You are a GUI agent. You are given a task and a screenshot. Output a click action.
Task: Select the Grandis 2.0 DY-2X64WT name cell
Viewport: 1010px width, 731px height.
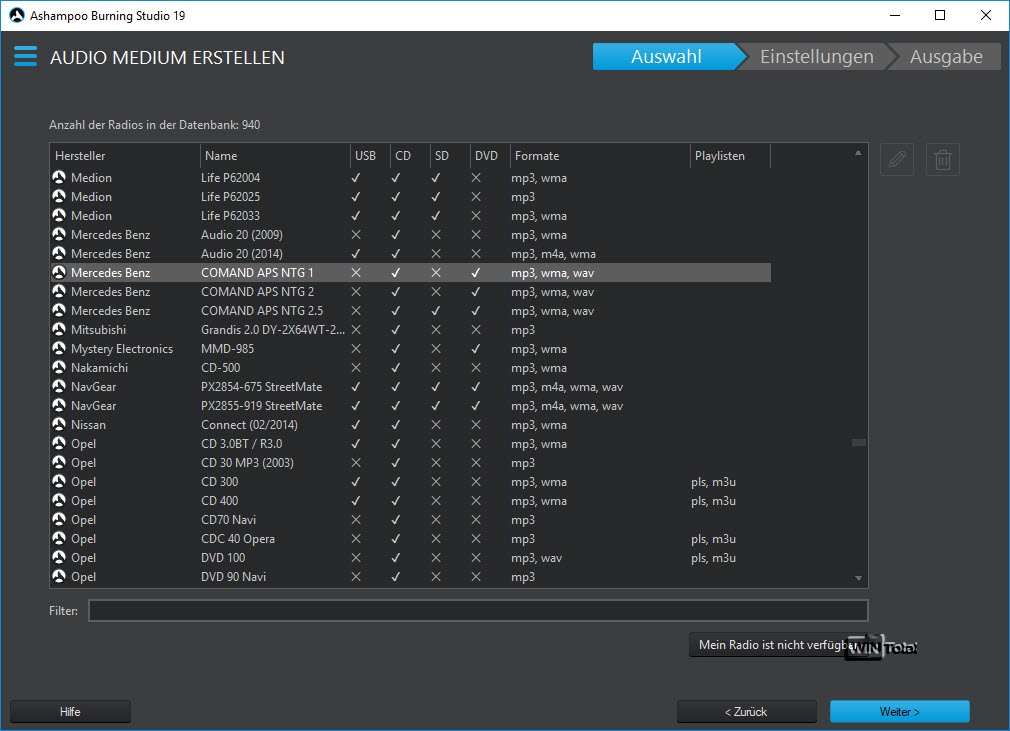pyautogui.click(x=273, y=330)
